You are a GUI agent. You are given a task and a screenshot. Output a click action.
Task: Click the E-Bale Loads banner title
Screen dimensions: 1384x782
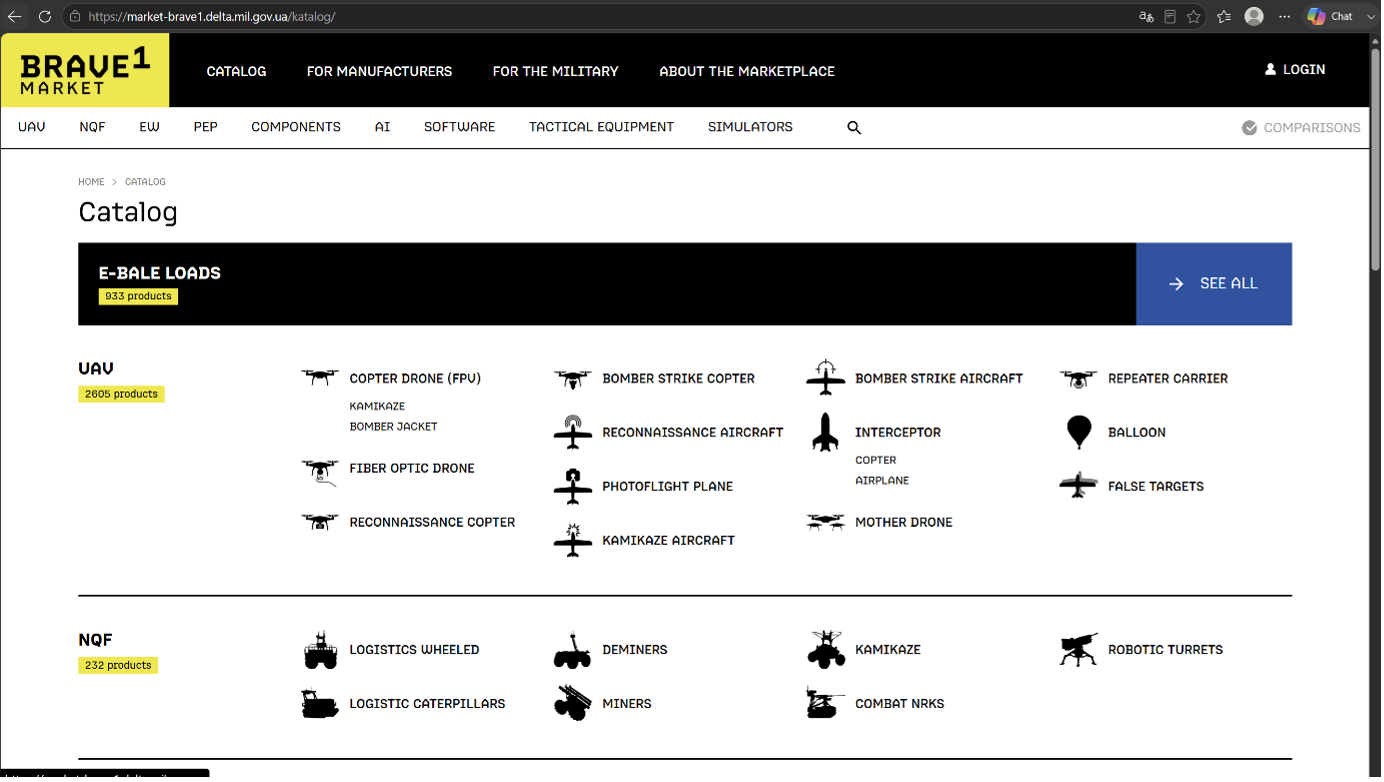tap(160, 273)
